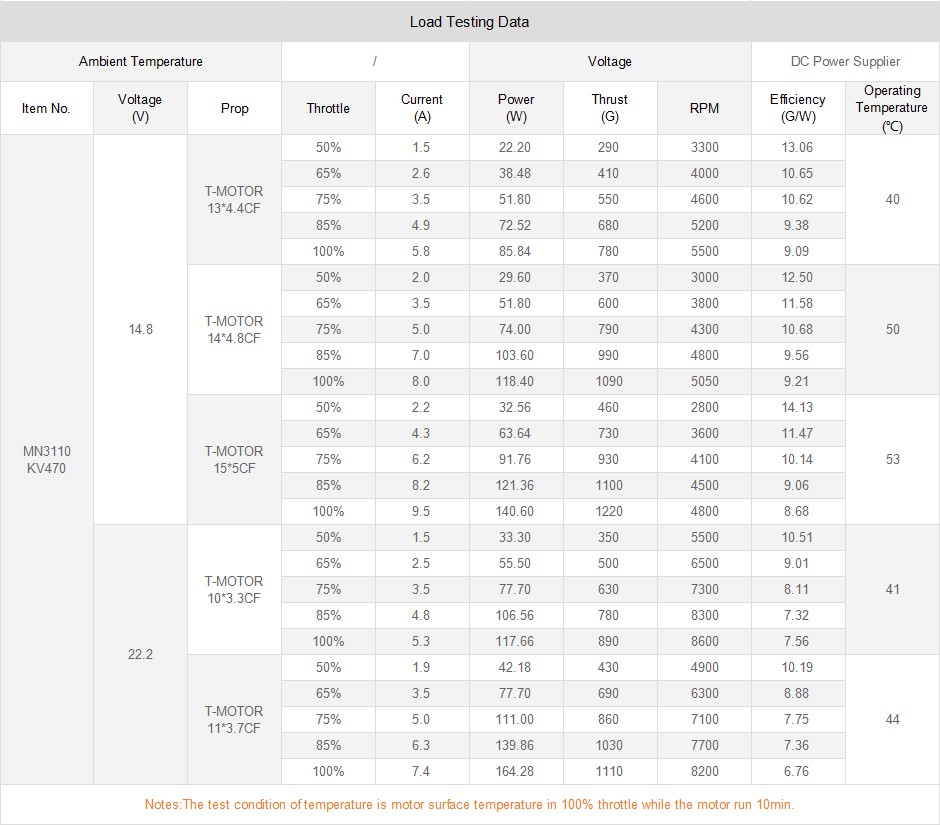Click the operating temperature 53 cell

coord(892,459)
